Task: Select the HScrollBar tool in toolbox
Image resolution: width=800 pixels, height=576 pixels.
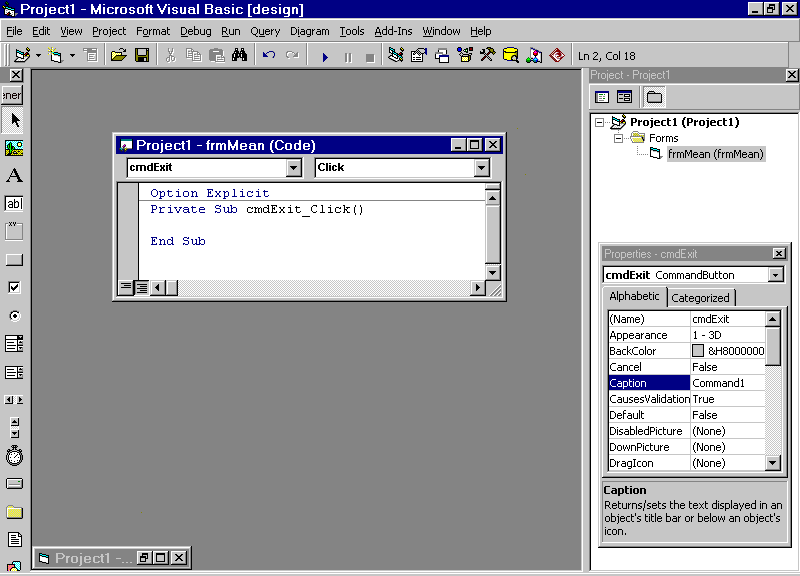Action: (x=14, y=400)
